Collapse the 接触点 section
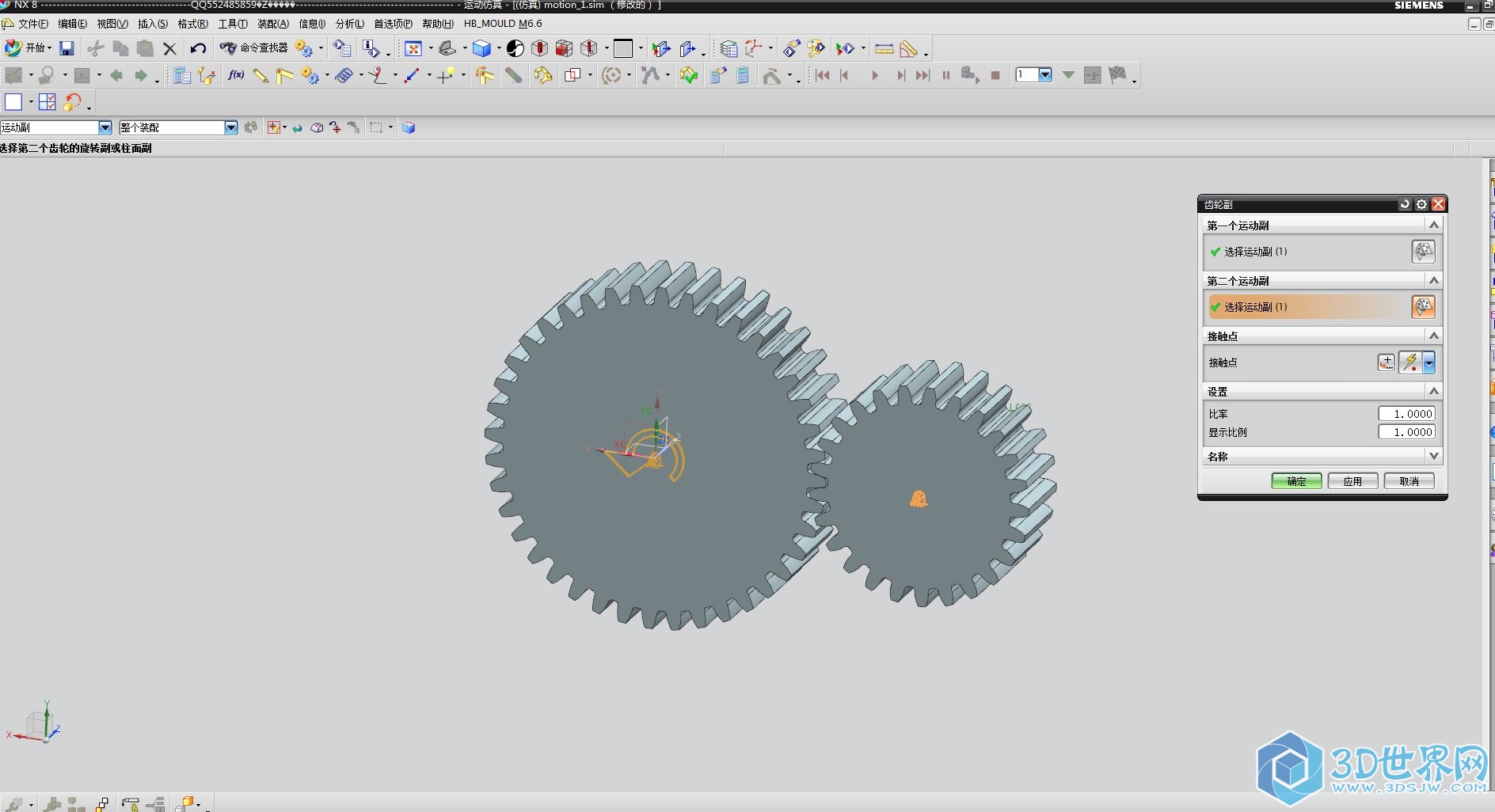The height and width of the screenshot is (812, 1495). (x=1433, y=336)
